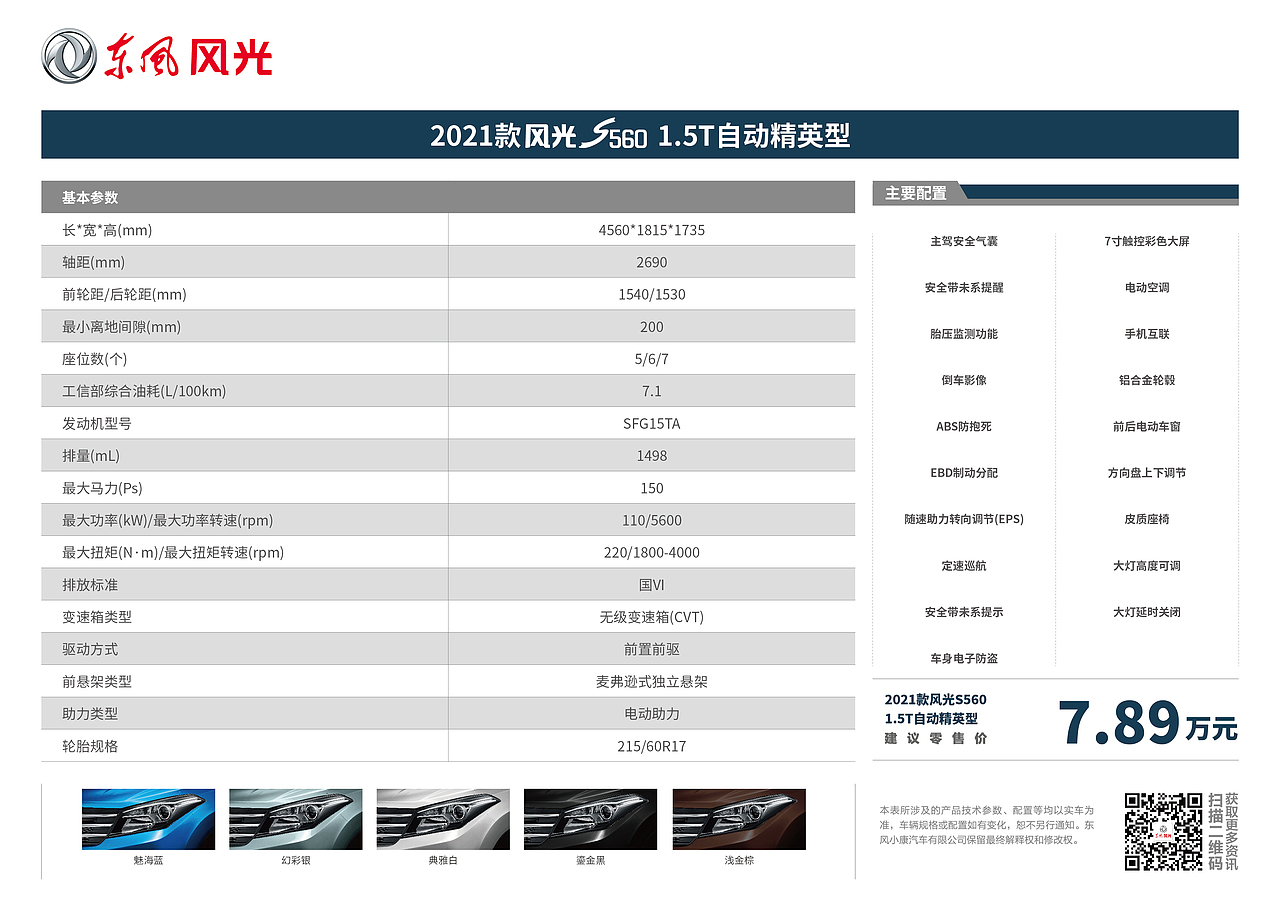Click the QR code image
The height and width of the screenshot is (918, 1280).
click(1163, 831)
